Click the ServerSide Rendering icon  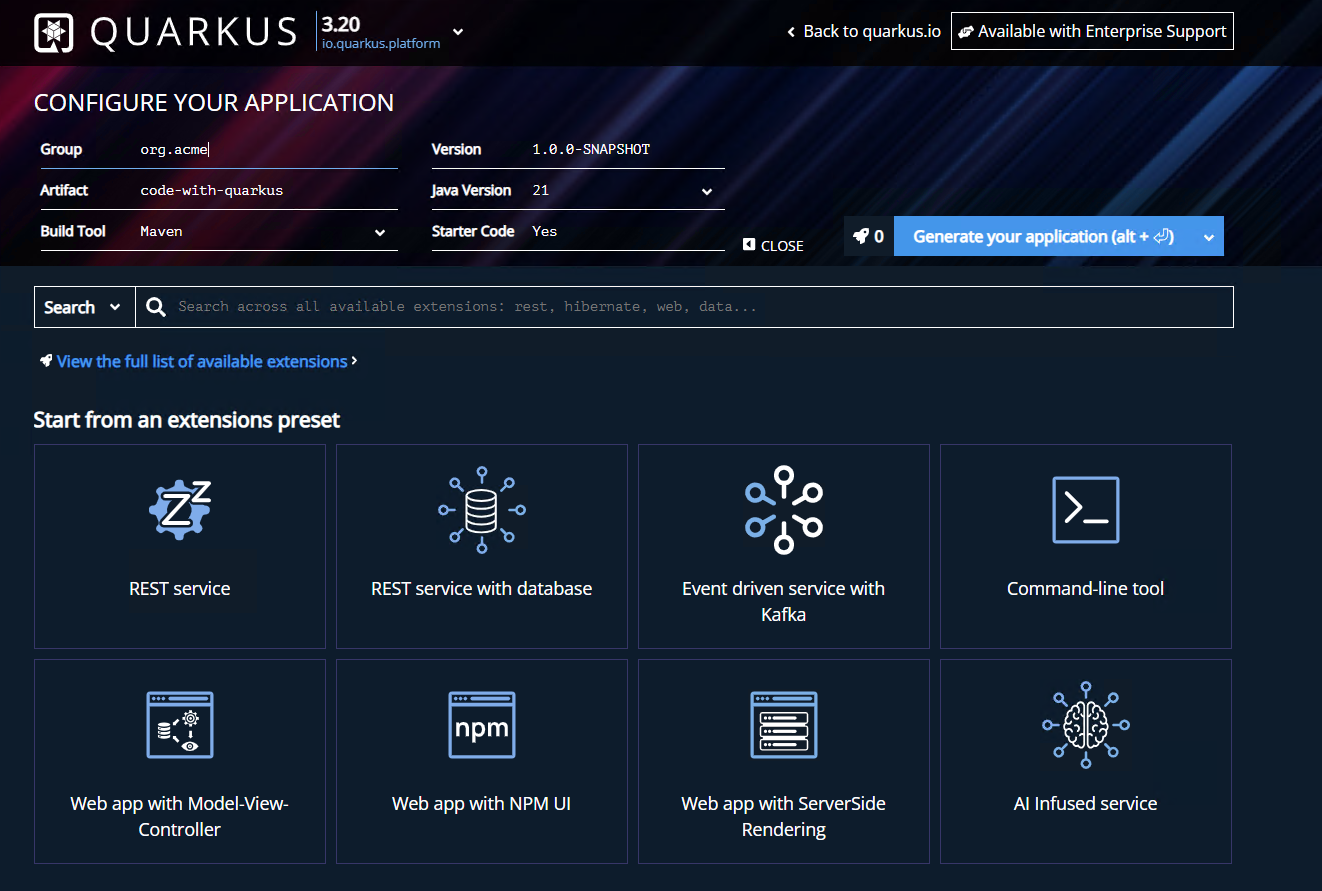pyautogui.click(x=784, y=725)
